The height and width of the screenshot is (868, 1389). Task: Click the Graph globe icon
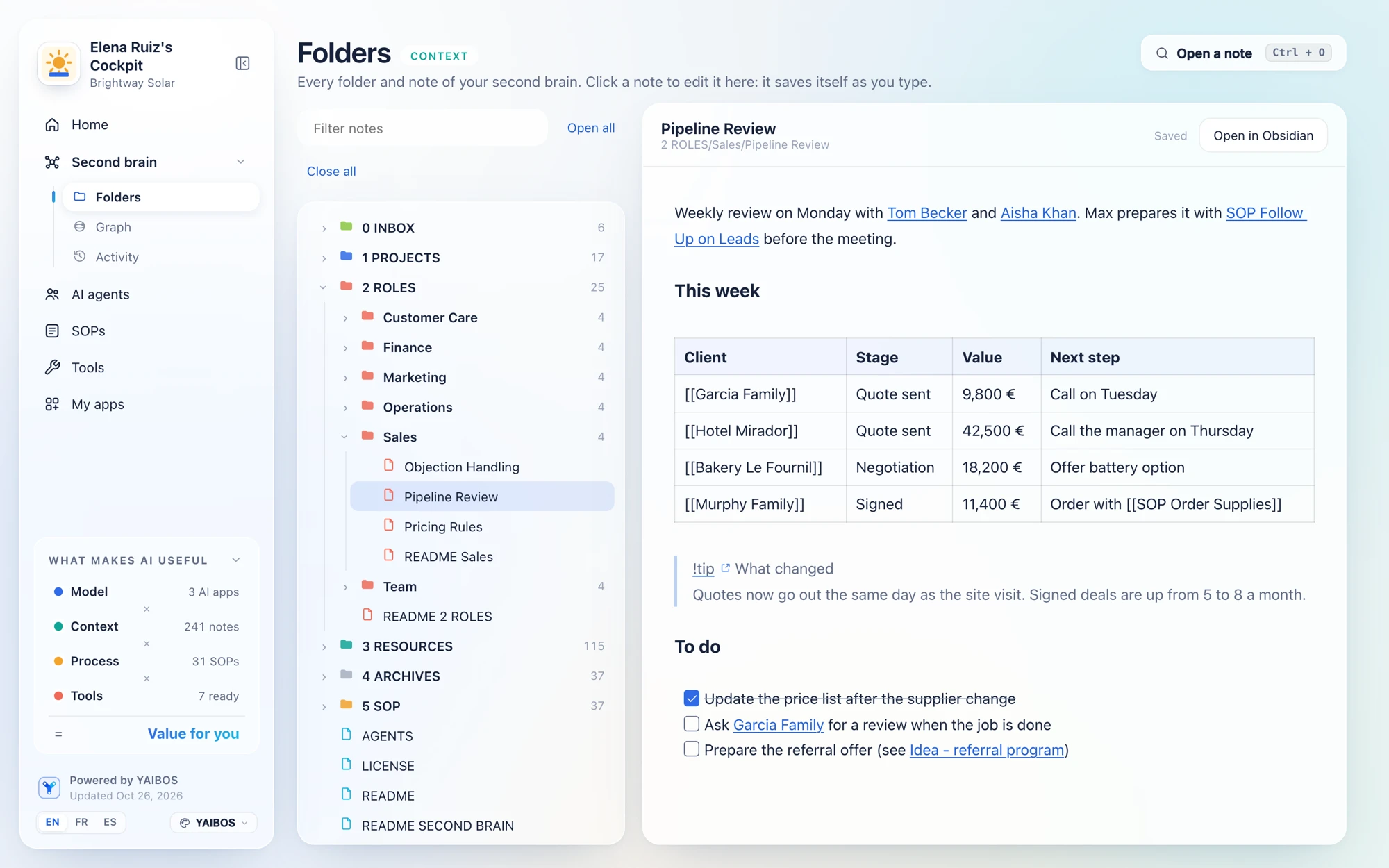(80, 226)
